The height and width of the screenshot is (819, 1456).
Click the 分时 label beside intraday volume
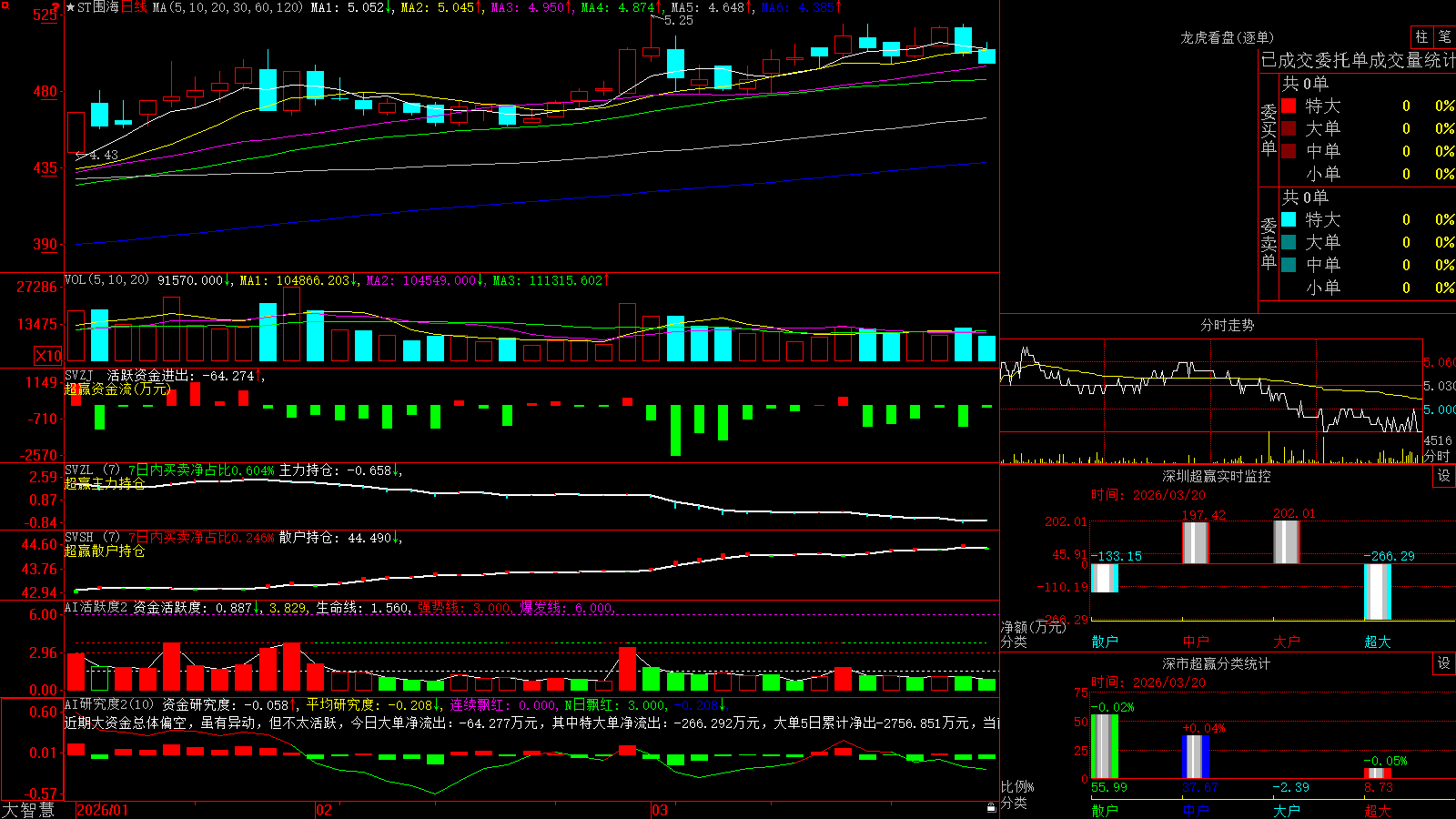click(x=1437, y=456)
